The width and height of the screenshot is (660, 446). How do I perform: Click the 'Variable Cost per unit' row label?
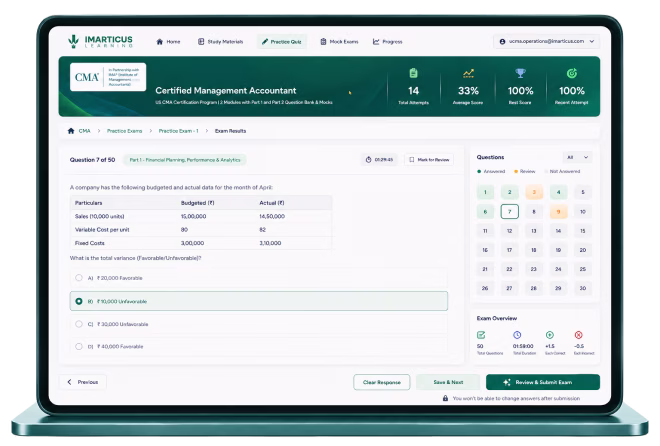click(102, 230)
